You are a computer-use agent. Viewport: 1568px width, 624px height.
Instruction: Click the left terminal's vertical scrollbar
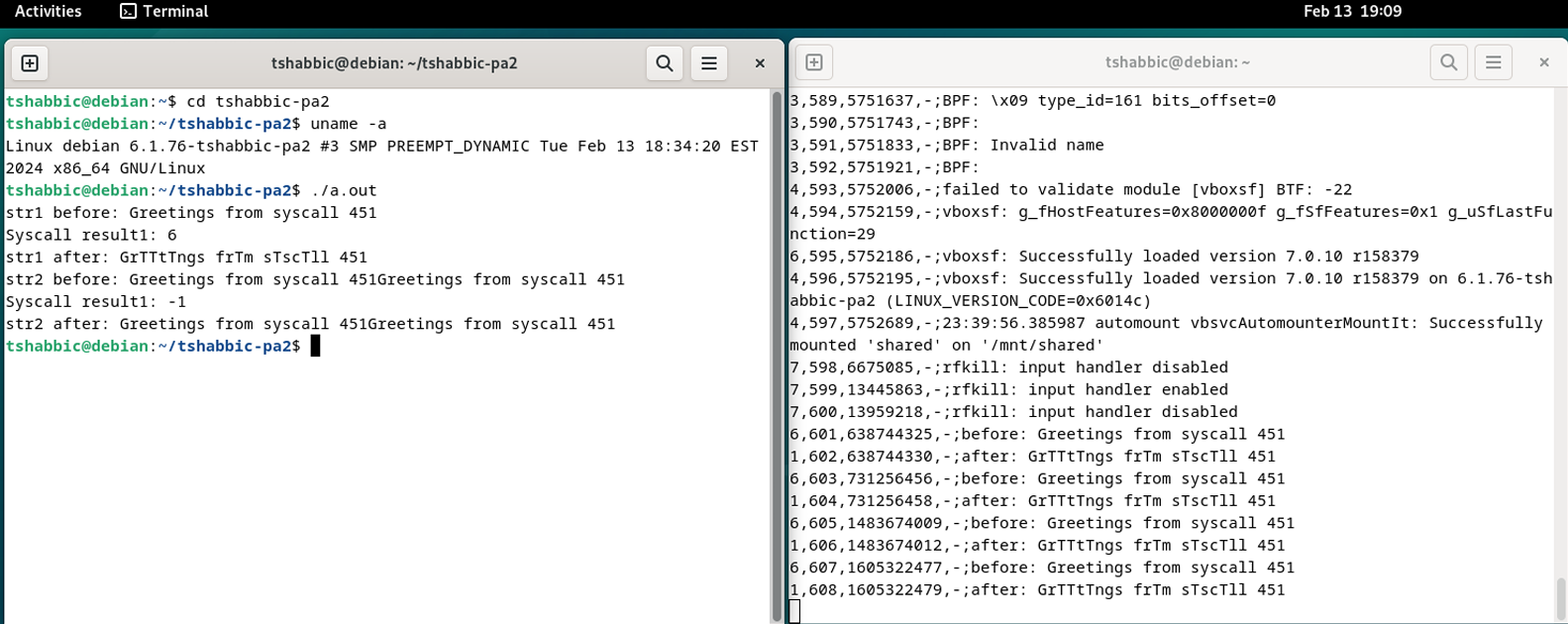pos(777,357)
